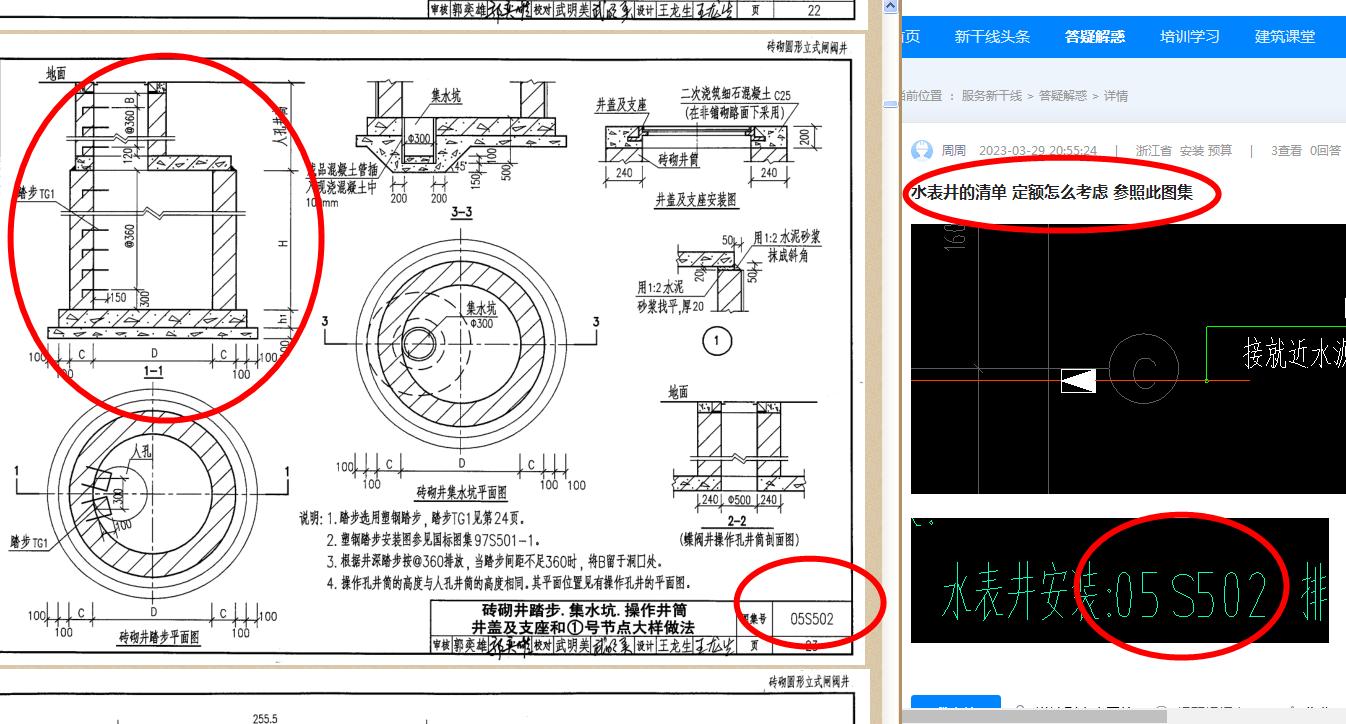Click the circled node marker 1

point(716,341)
